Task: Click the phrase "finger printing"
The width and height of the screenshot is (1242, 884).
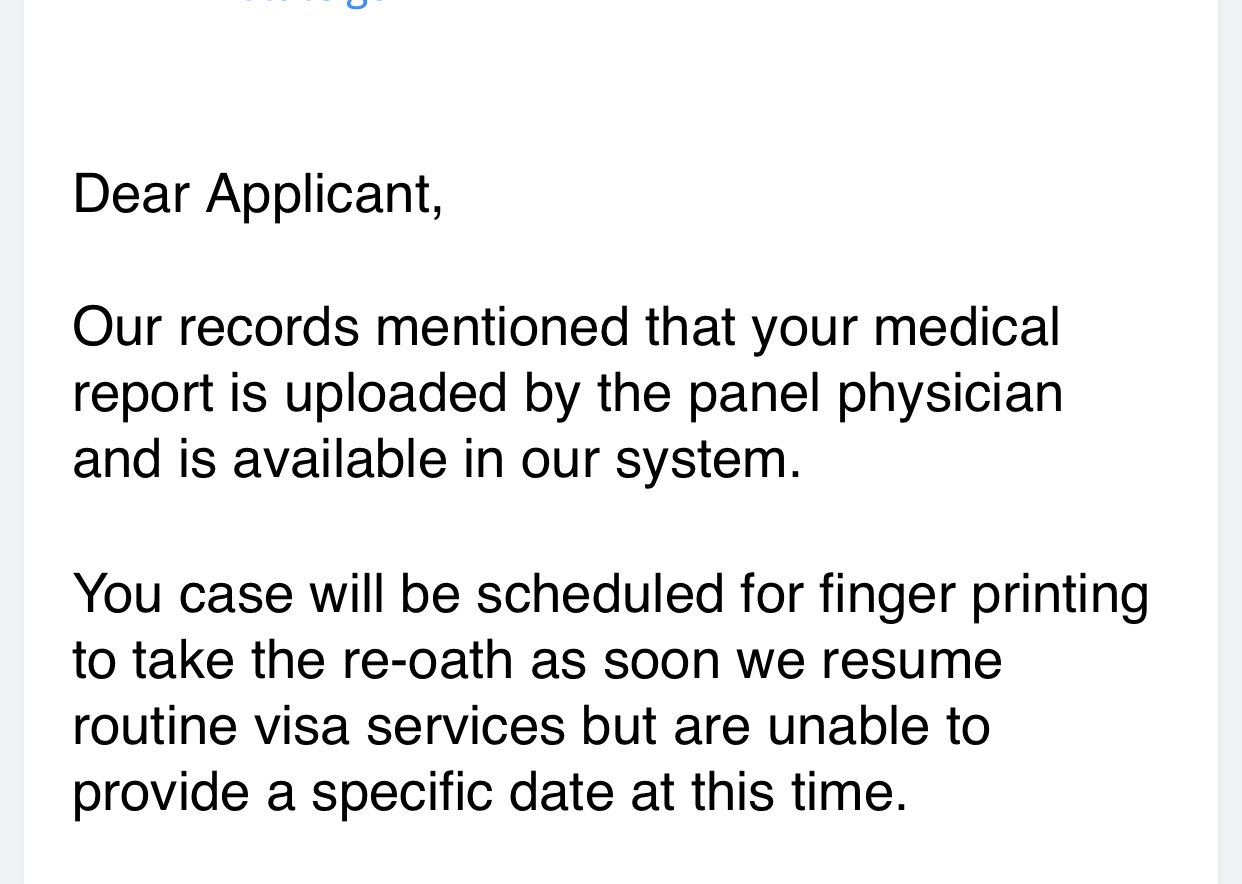Action: (983, 594)
